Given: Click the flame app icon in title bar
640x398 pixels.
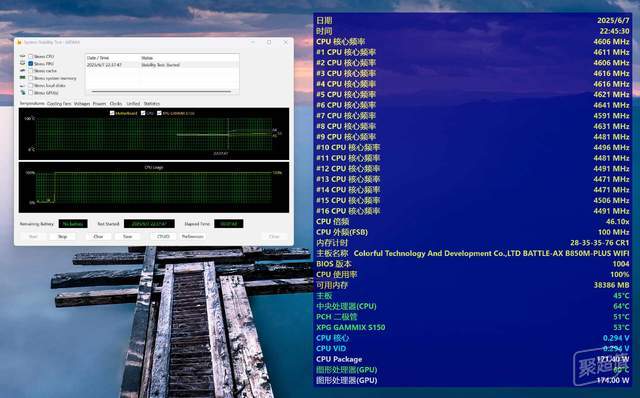Looking at the screenshot, I should 19,42.
